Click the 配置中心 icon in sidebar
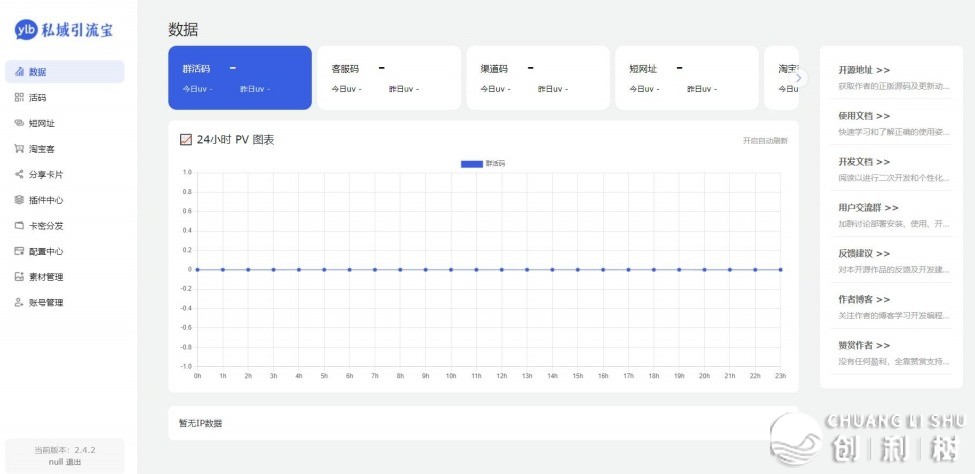The image size is (975, 474). click(x=19, y=251)
